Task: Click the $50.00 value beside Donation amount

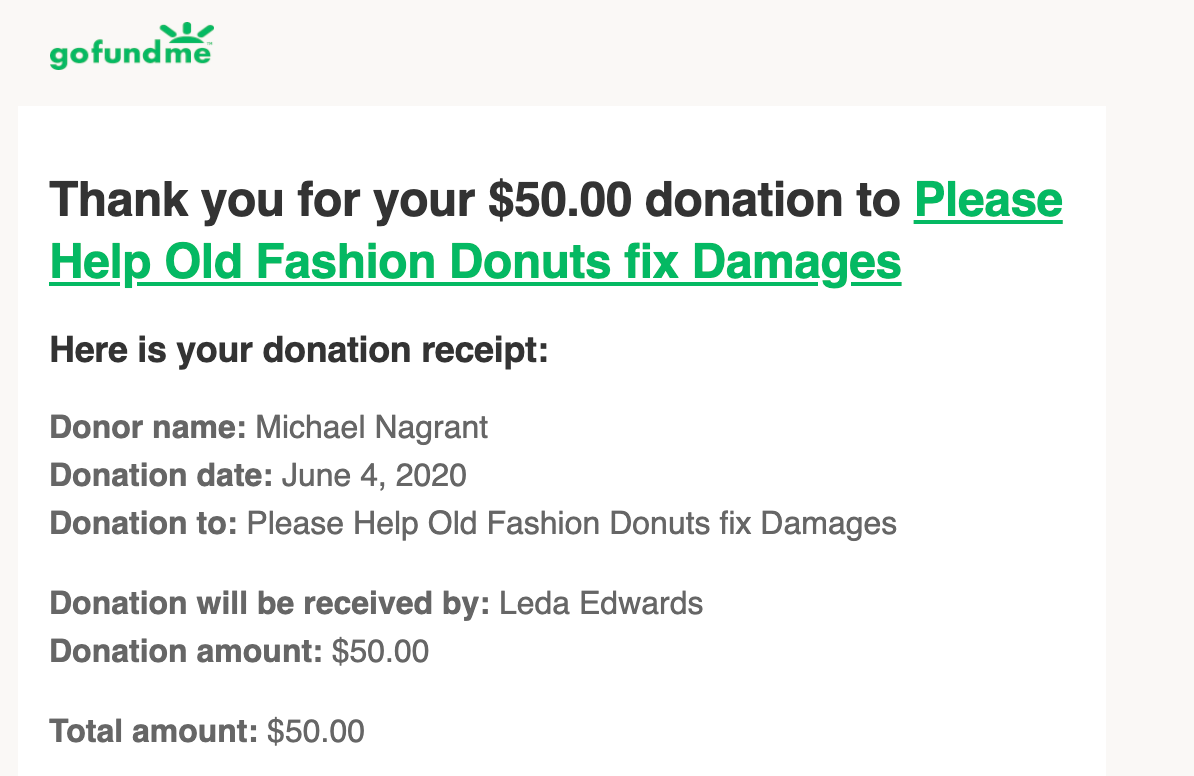Action: [x=380, y=652]
